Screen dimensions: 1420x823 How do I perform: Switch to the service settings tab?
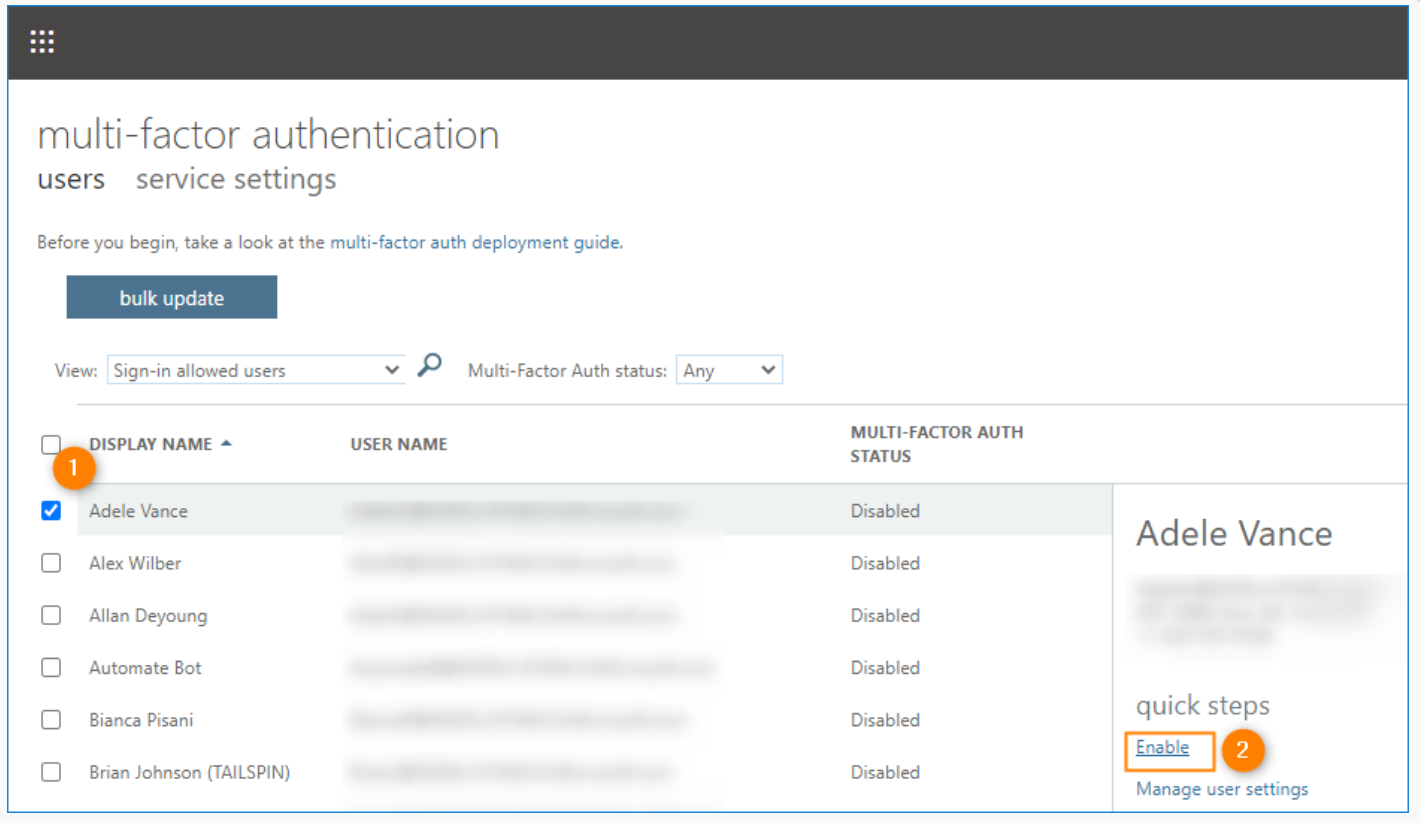pos(236,180)
